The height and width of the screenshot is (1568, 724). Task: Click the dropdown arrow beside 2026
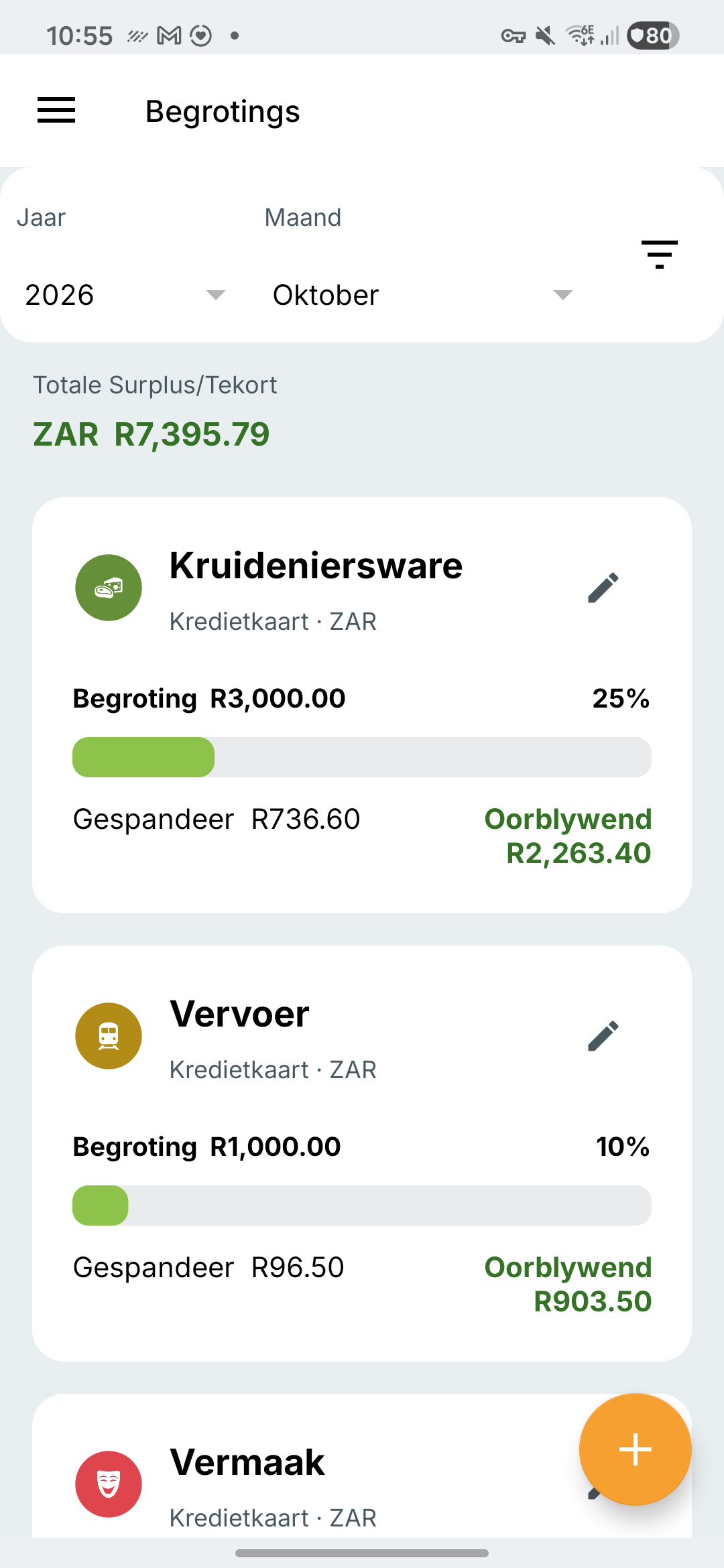216,295
